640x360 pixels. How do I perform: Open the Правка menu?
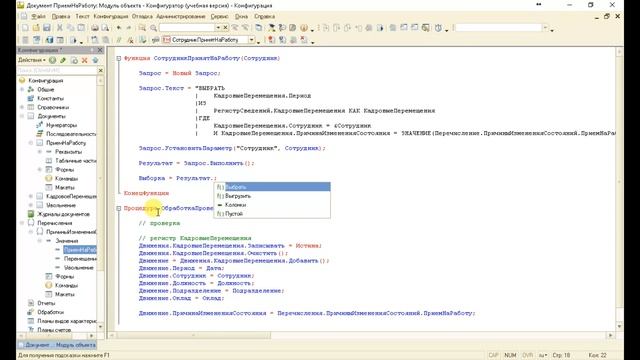(61, 16)
